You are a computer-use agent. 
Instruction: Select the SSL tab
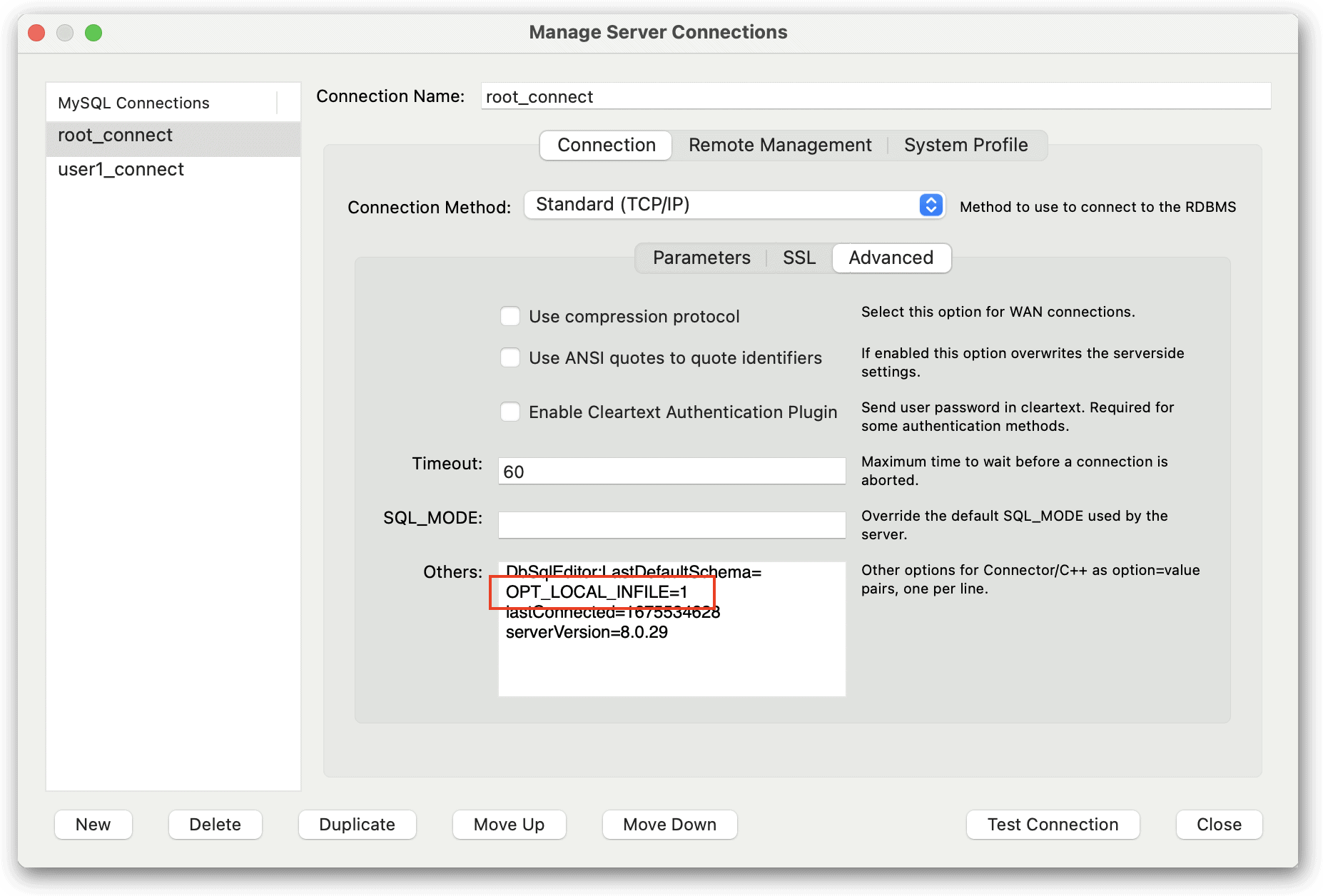(799, 258)
